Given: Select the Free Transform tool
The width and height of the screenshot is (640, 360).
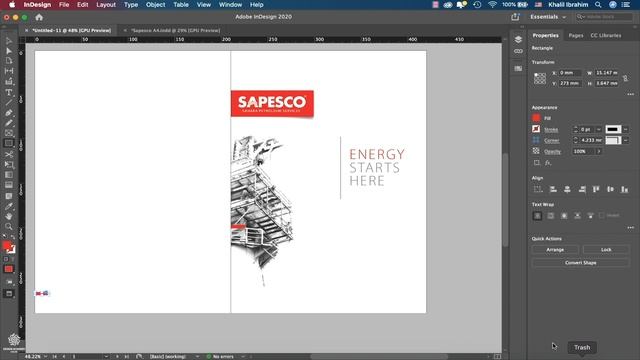Looking at the screenshot, I should (9, 164).
